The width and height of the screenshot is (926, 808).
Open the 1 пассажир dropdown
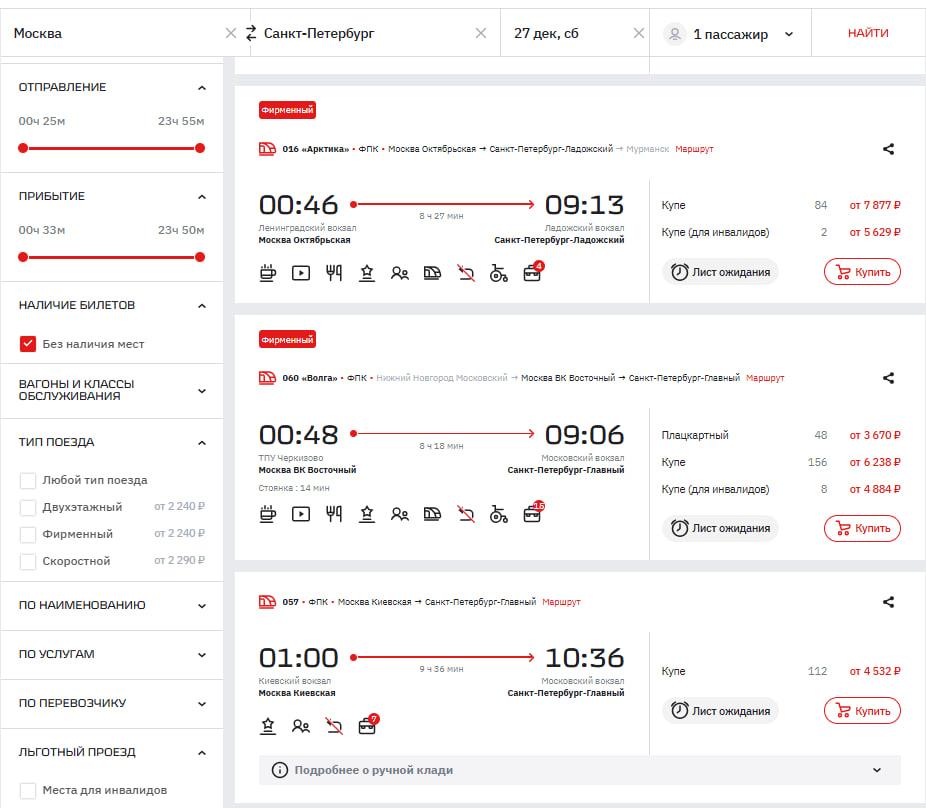click(730, 34)
